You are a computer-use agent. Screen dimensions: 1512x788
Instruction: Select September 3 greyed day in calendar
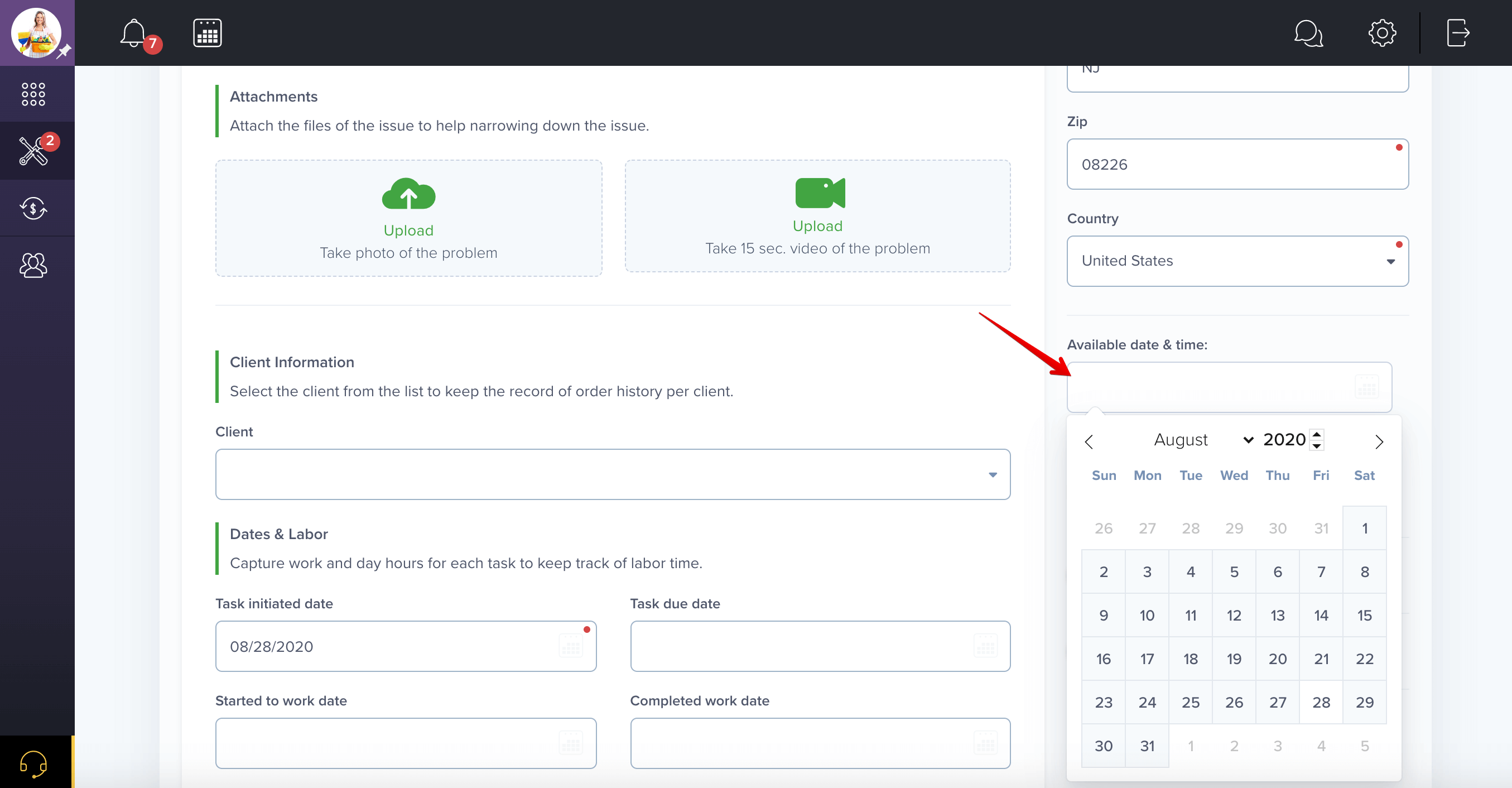coord(1277,745)
